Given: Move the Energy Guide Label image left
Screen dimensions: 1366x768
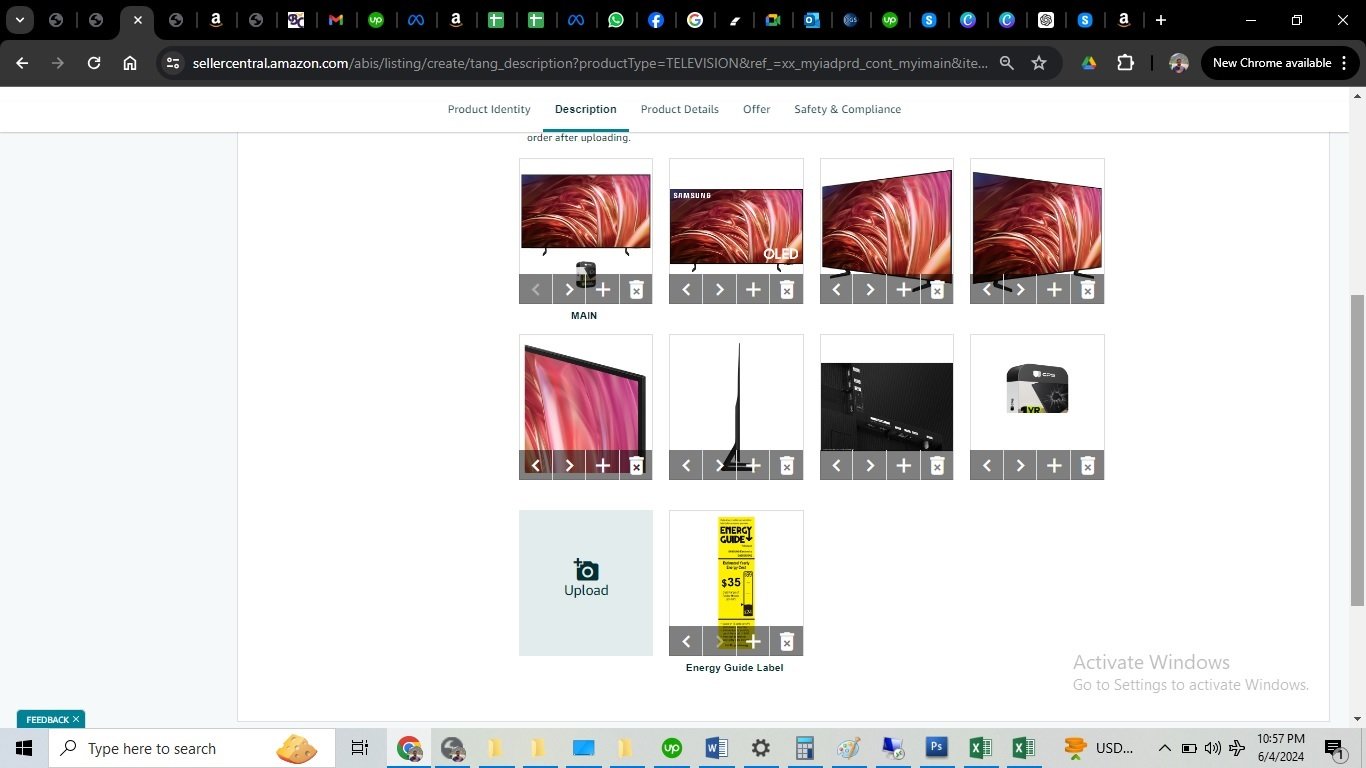Looking at the screenshot, I should pos(686,642).
